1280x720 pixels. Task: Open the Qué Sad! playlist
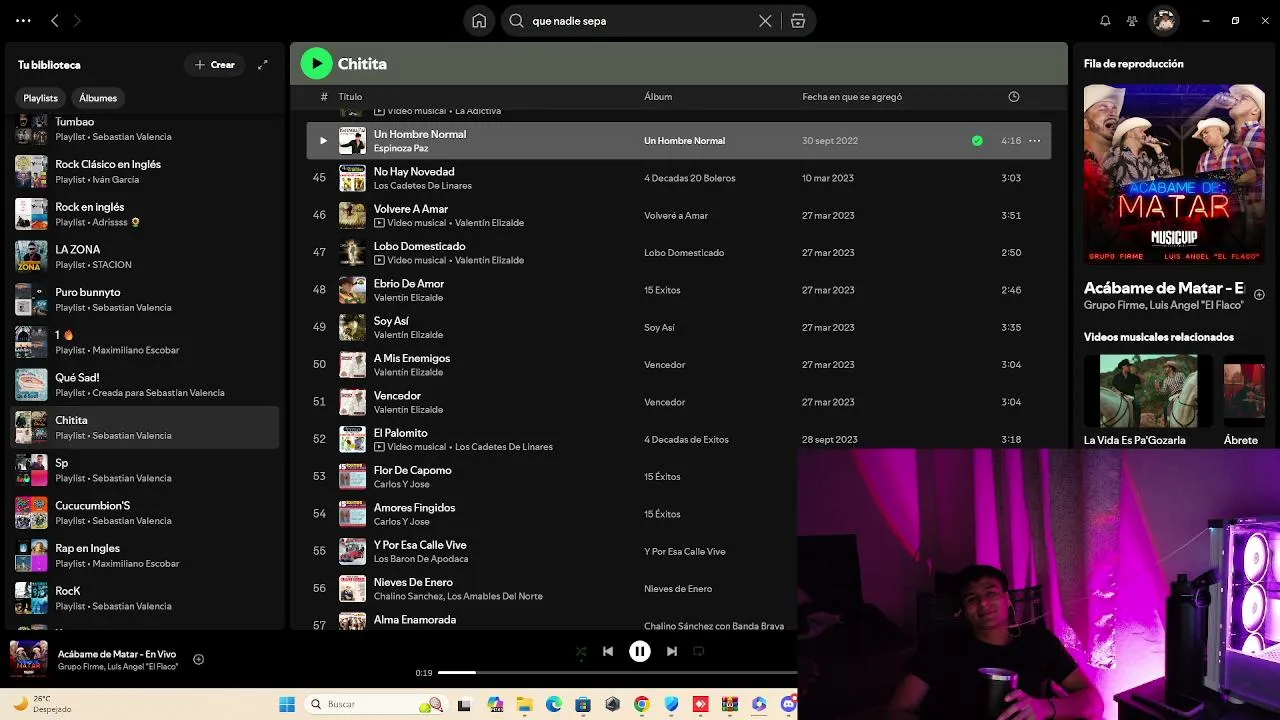[x=145, y=385]
